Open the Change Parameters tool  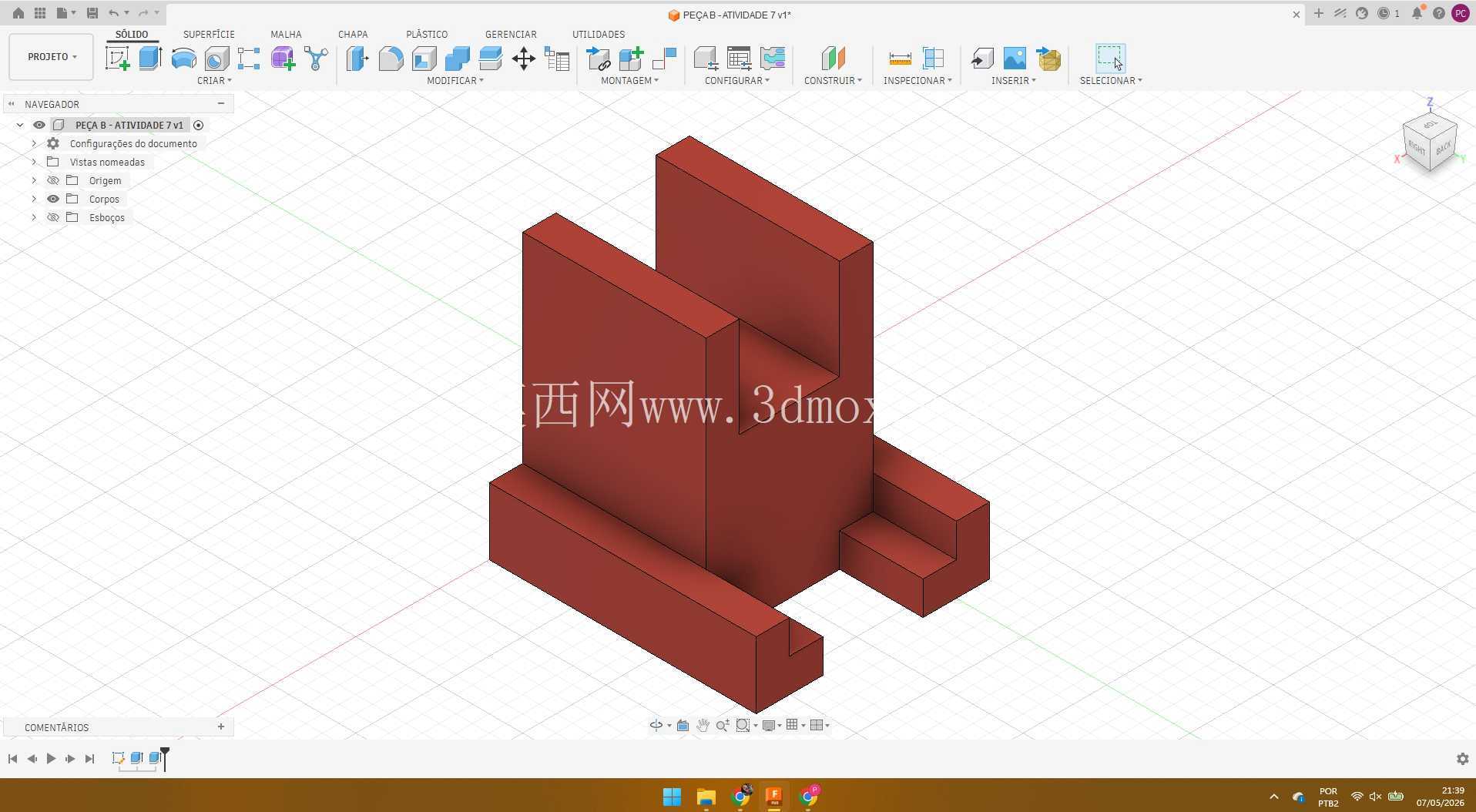point(557,59)
